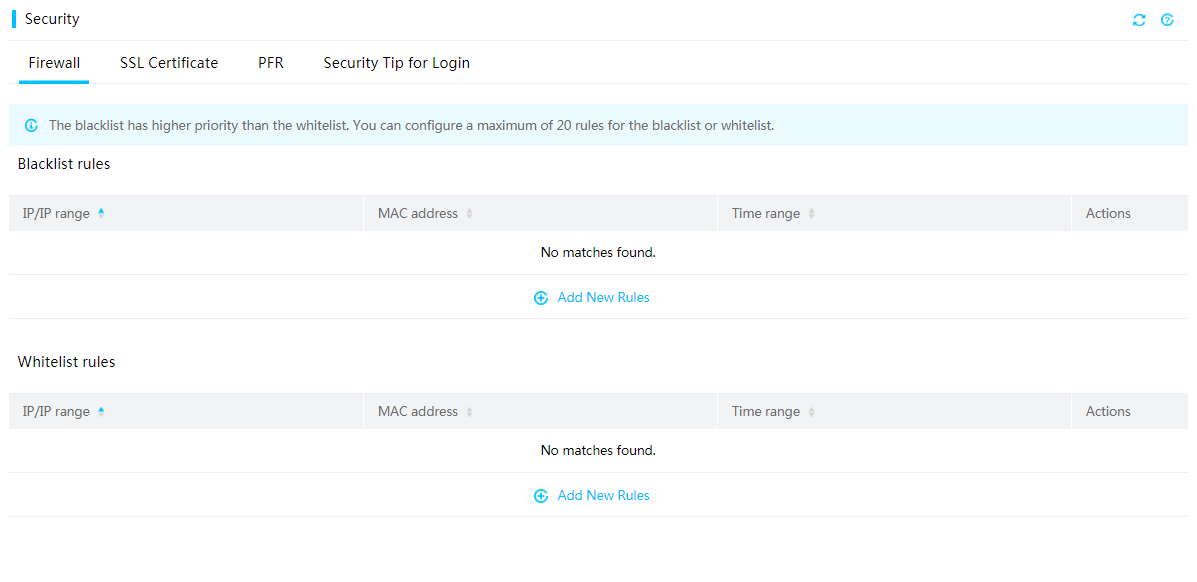Viewport: 1197px width, 582px height.
Task: Switch to the SSL Certificate tab
Action: tap(169, 63)
